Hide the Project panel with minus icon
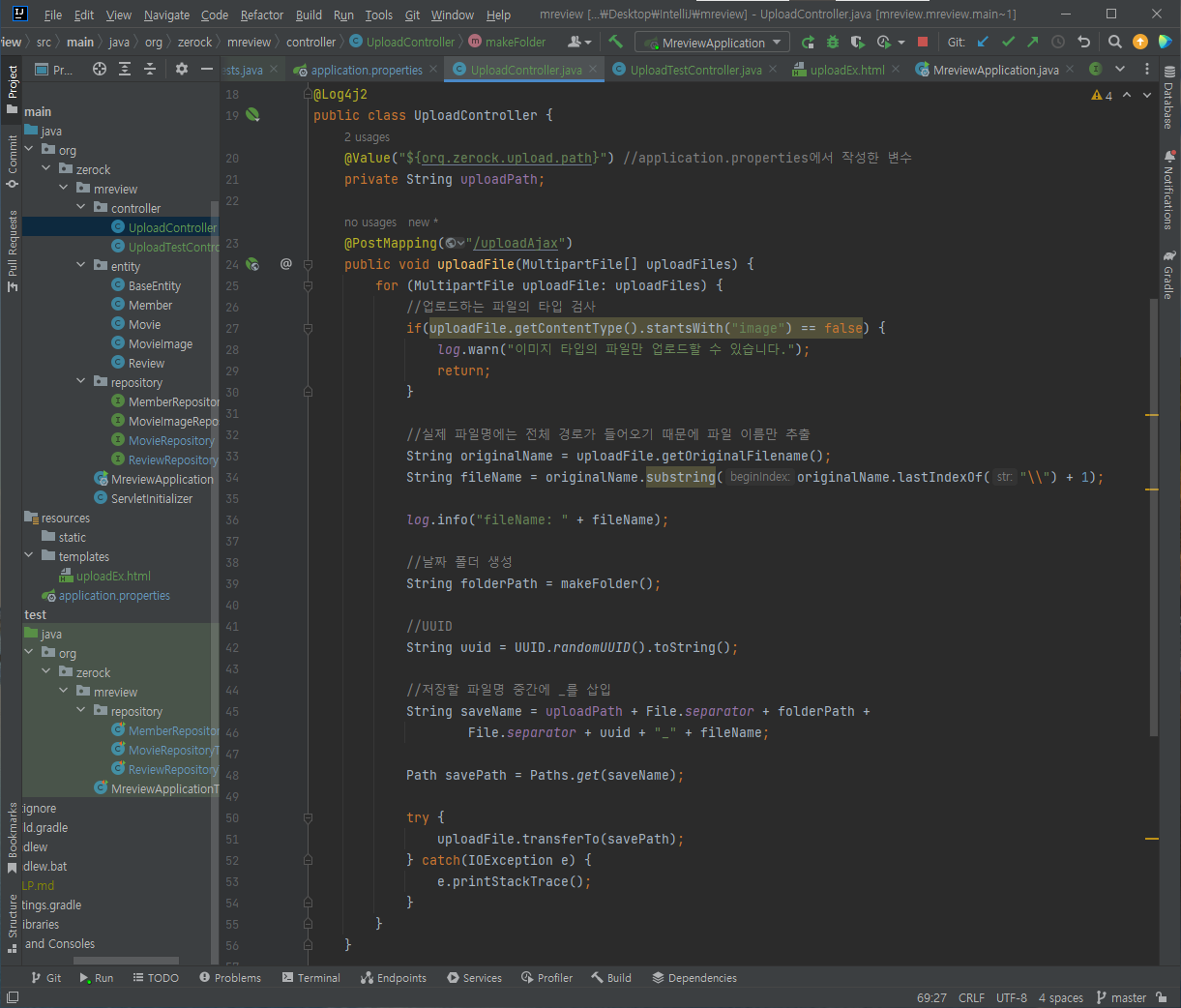The width and height of the screenshot is (1181, 1008). point(206,69)
